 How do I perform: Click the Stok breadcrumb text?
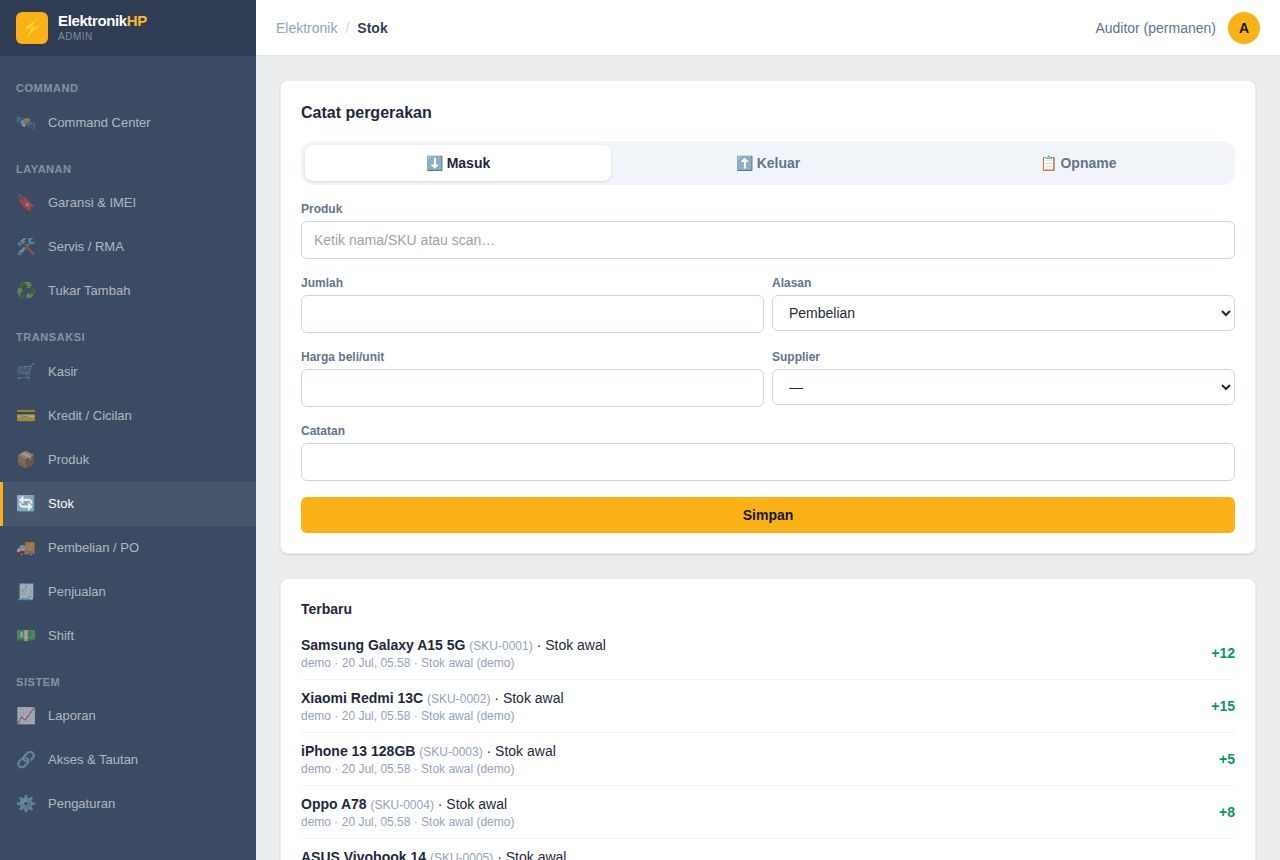372,28
